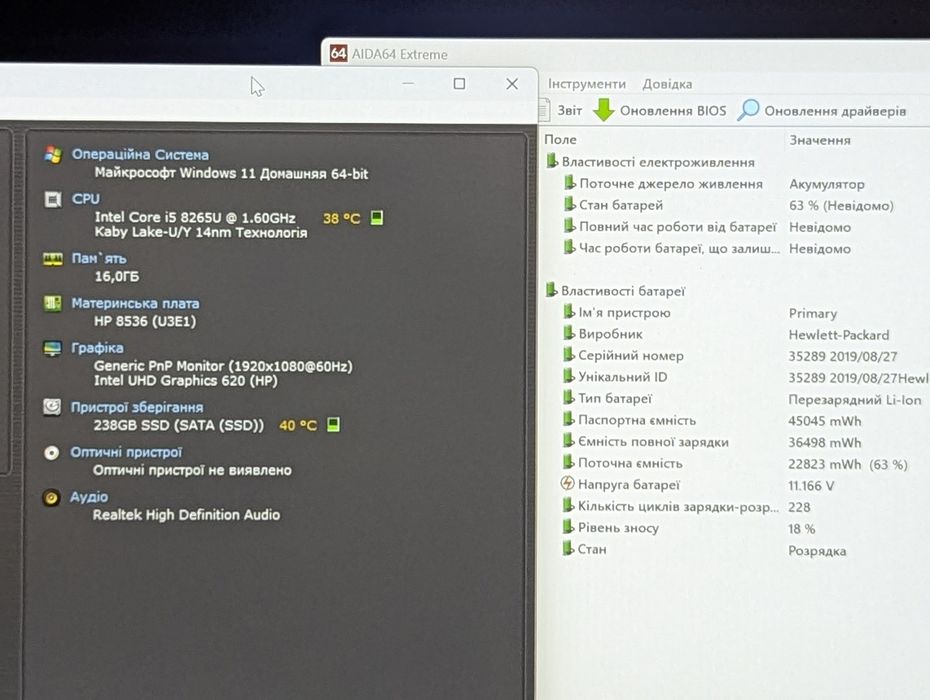The width and height of the screenshot is (930, 700).
Task: Click the Значення column header
Action: pos(820,141)
